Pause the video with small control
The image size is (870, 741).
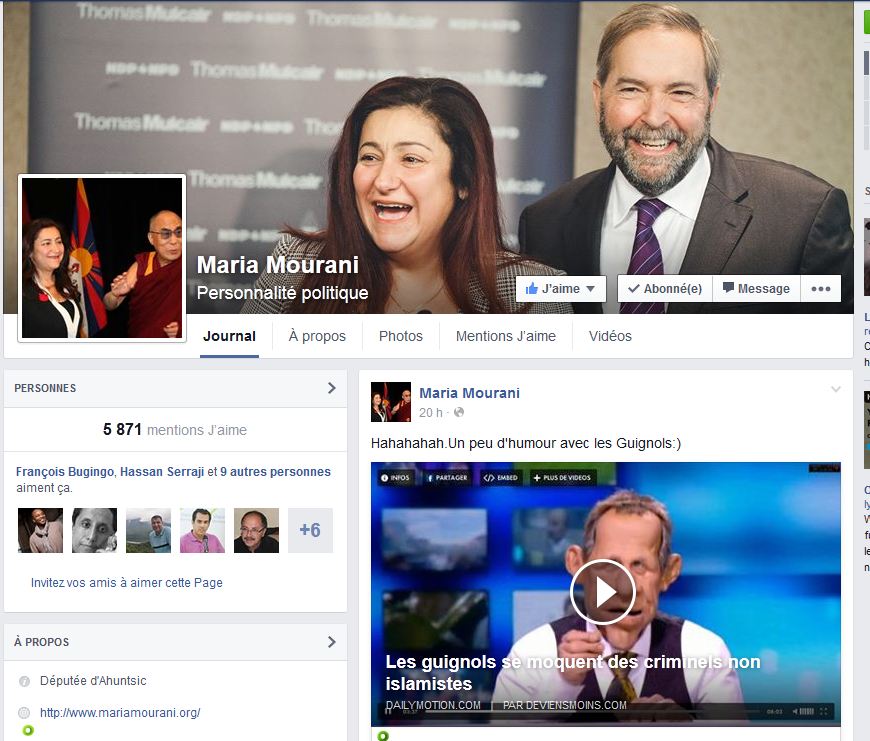(389, 712)
